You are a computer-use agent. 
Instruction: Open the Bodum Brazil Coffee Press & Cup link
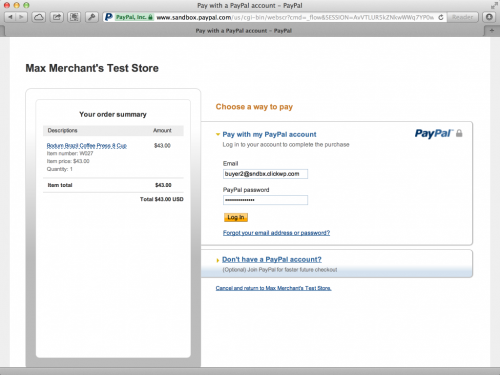tap(87, 146)
